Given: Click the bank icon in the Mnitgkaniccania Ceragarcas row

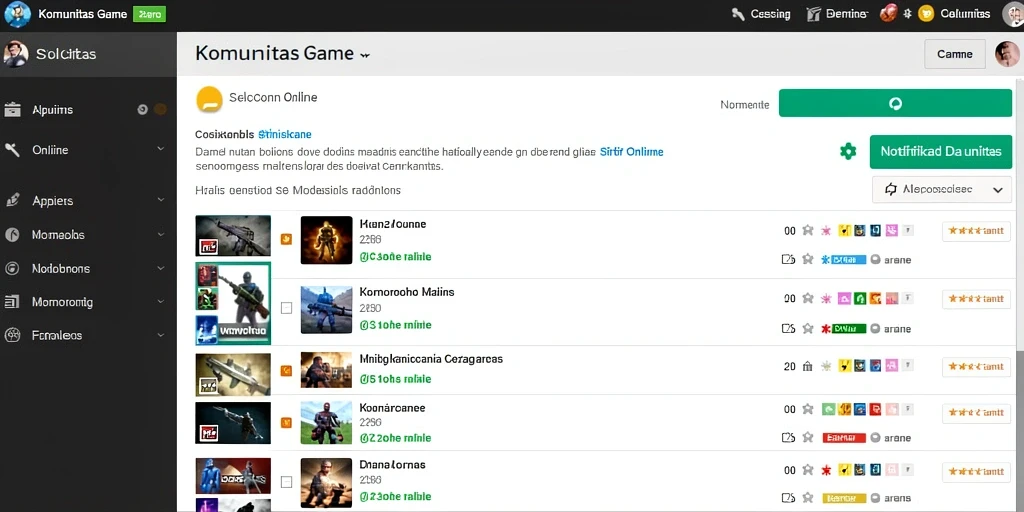Looking at the screenshot, I should [808, 366].
